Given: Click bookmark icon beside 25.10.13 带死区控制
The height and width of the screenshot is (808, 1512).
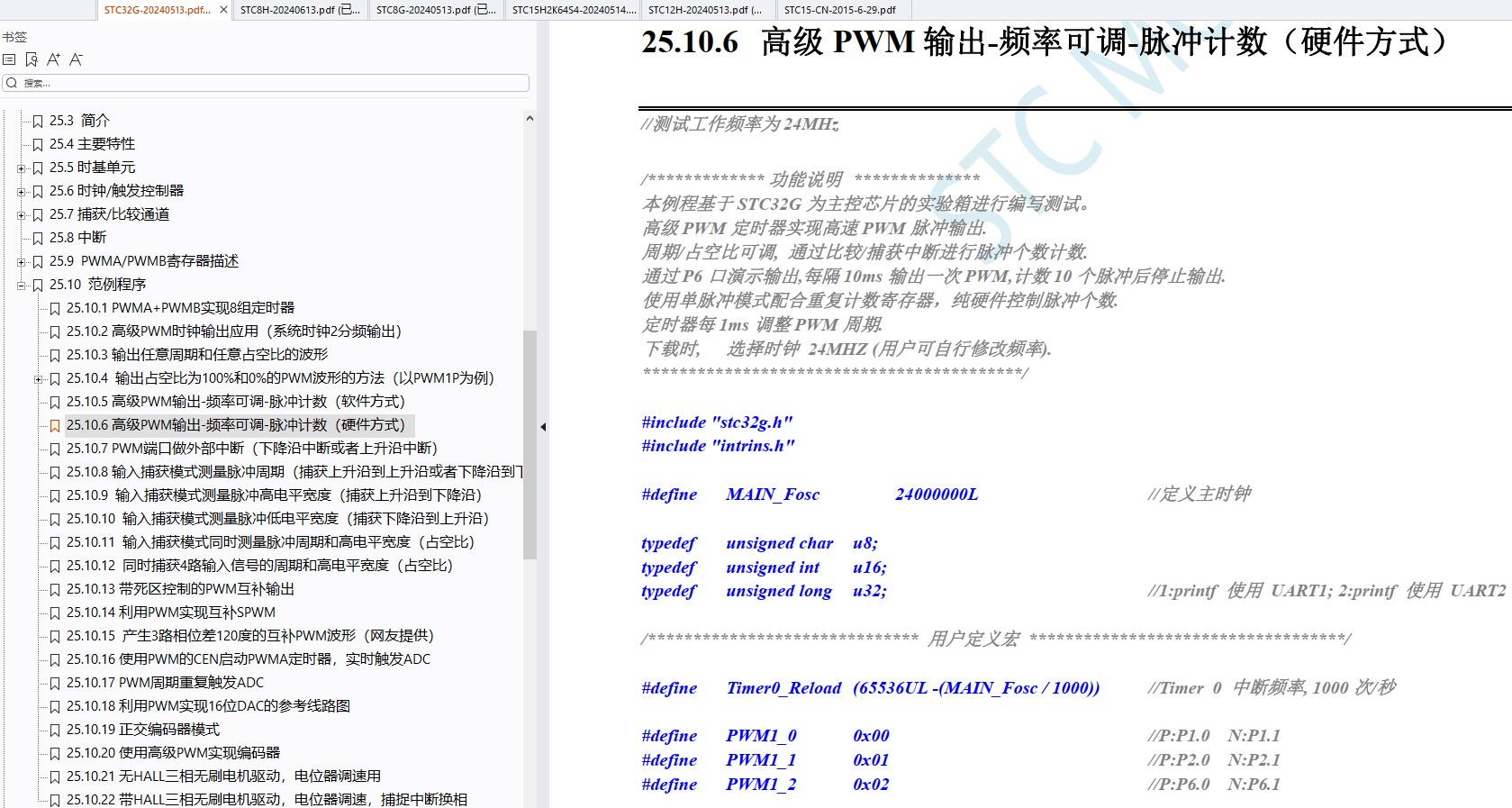Looking at the screenshot, I should tap(55, 589).
